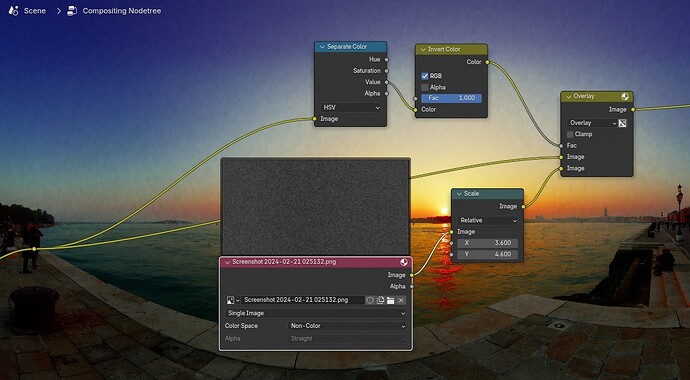Open the image browse datablock icon
This screenshot has height=380, width=690.
(233, 300)
